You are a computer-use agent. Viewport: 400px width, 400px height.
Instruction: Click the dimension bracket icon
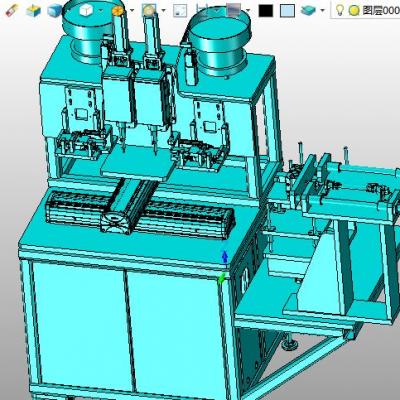tap(202, 10)
